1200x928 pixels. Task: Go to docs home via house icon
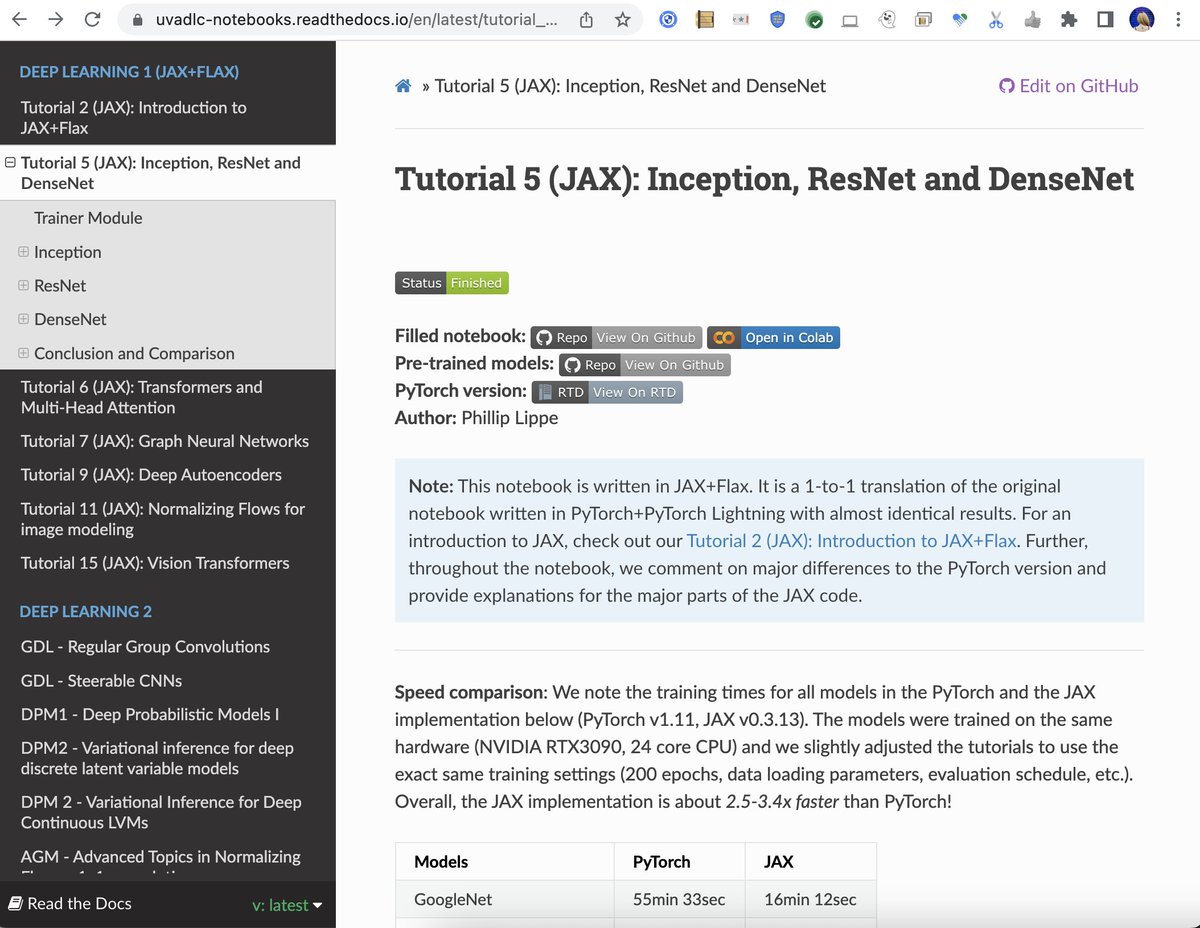[403, 86]
